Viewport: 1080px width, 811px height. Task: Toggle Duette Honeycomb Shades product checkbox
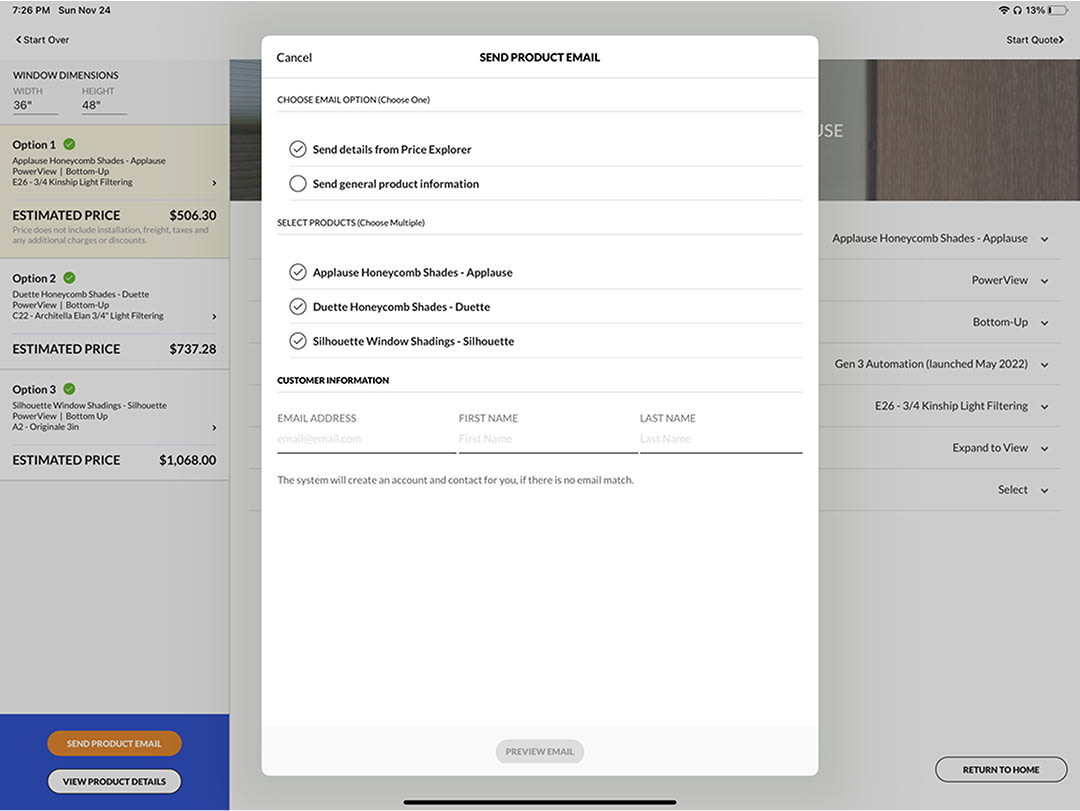coord(298,307)
